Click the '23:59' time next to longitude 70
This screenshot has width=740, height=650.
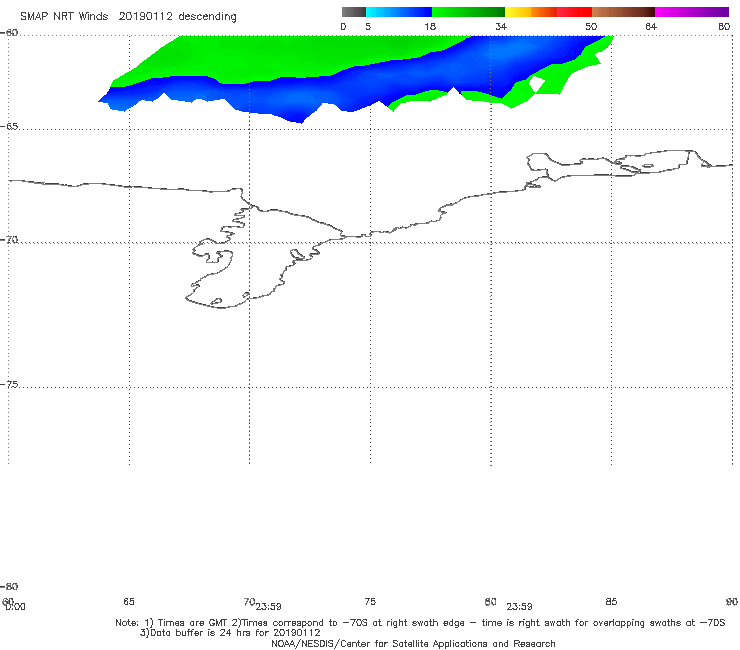coord(269,607)
